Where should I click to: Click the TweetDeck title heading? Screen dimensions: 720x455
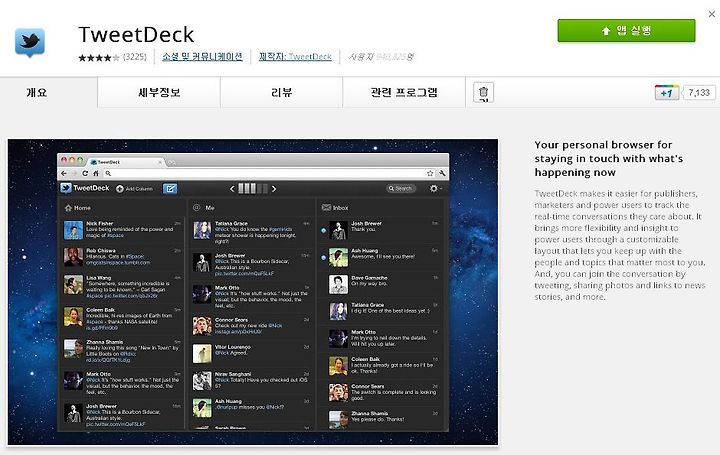(136, 34)
